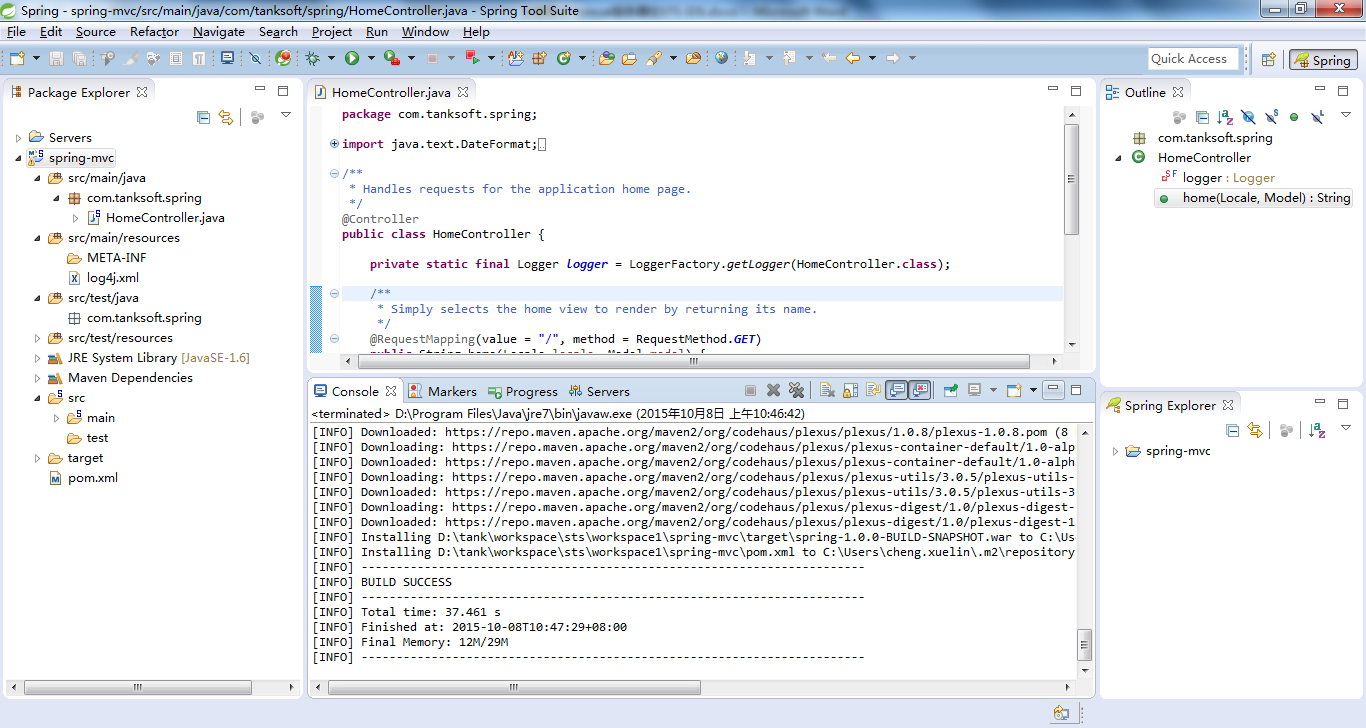The image size is (1366, 728).
Task: Toggle Hide Non-Public members green dot in Outline
Action: [1294, 117]
